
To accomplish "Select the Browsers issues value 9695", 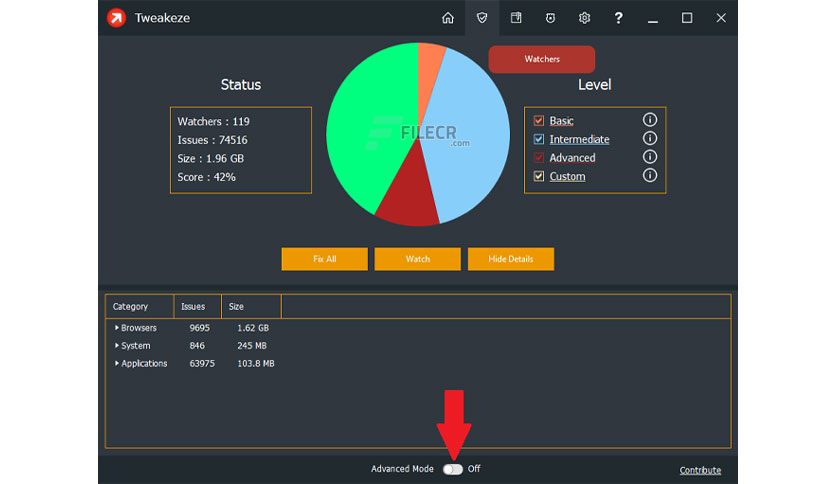I will click(x=199, y=328).
